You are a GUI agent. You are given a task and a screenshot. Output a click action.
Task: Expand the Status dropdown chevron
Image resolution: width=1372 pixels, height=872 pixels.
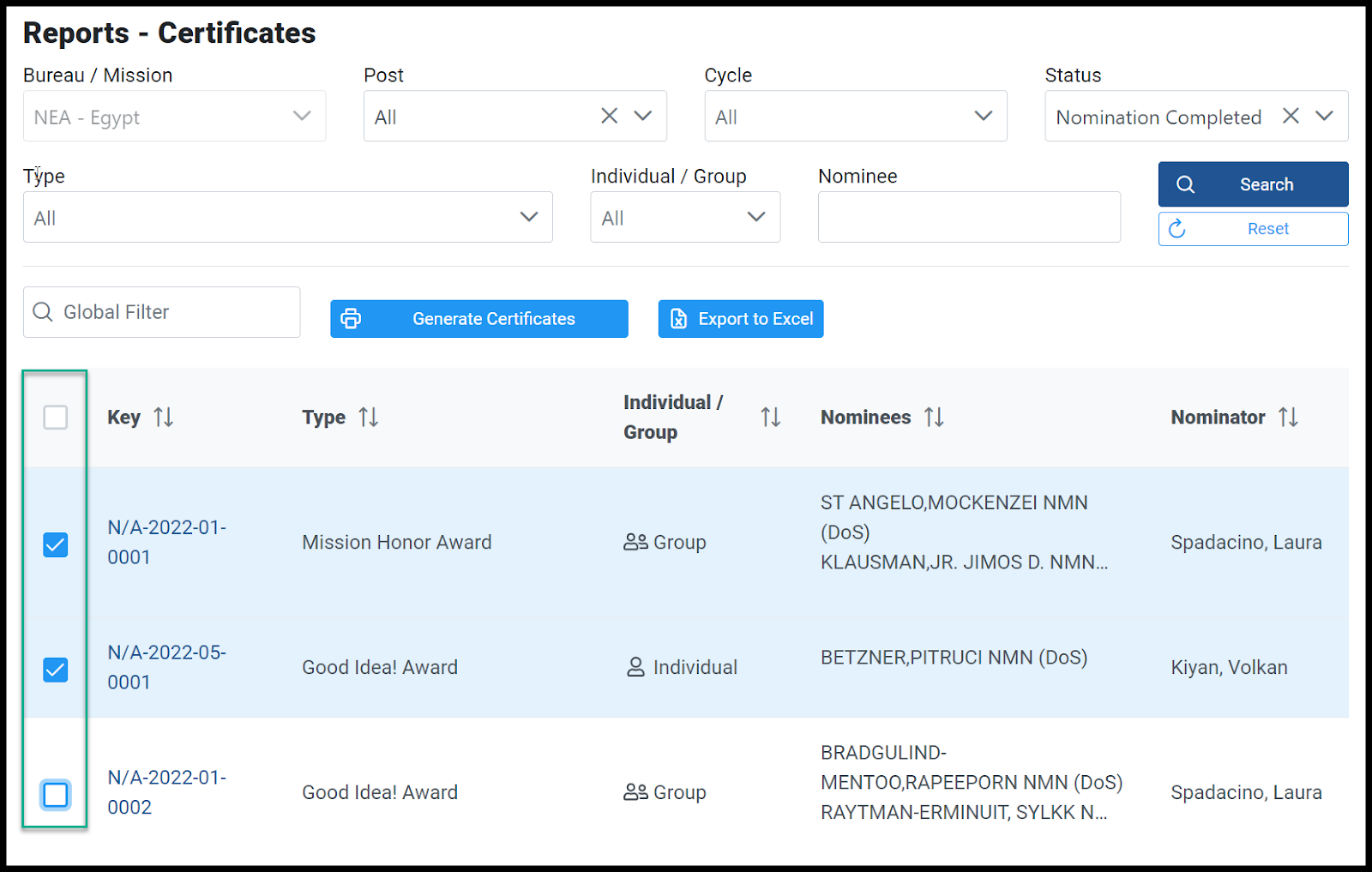pyautogui.click(x=1324, y=116)
